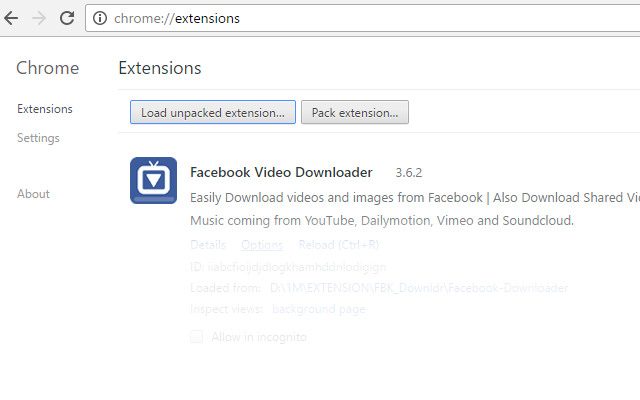Click the 'Inspect views:' label
The width and height of the screenshot is (640, 400).
click(227, 309)
